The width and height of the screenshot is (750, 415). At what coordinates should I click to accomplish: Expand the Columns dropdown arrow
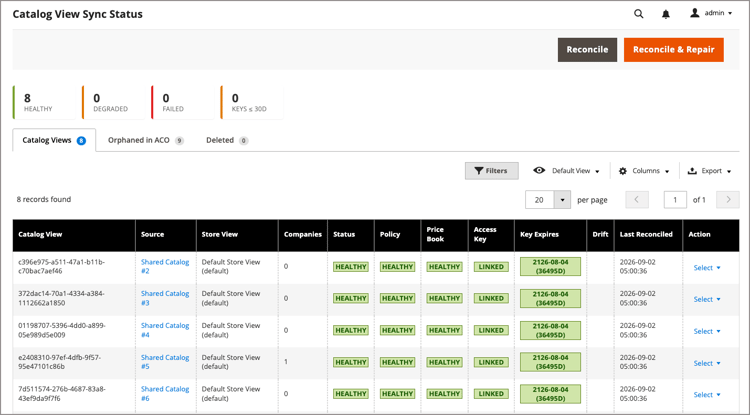coord(667,171)
